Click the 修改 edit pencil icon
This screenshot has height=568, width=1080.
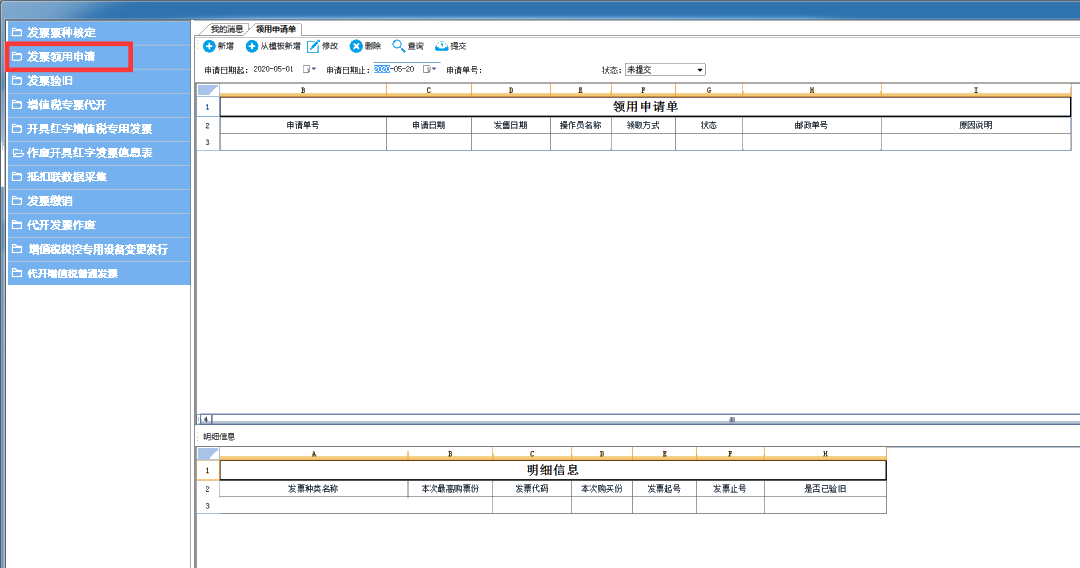313,46
